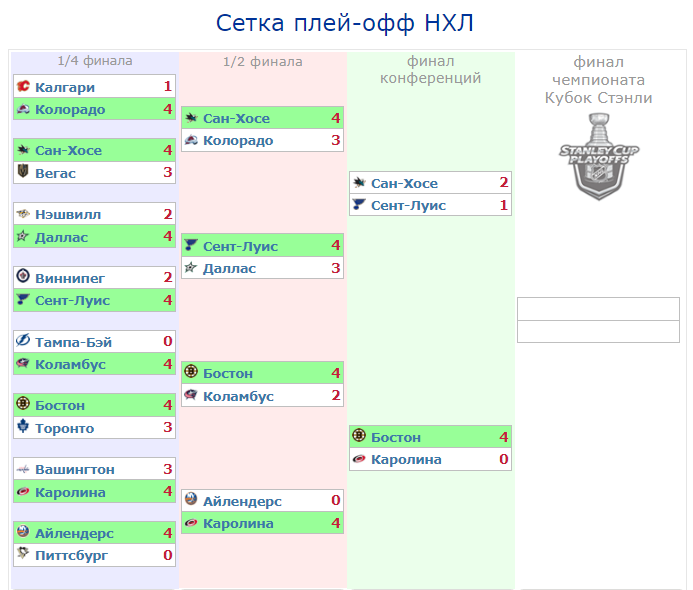Click the Stanley Cup Playoffs logo
693x590 pixels.
[598, 154]
